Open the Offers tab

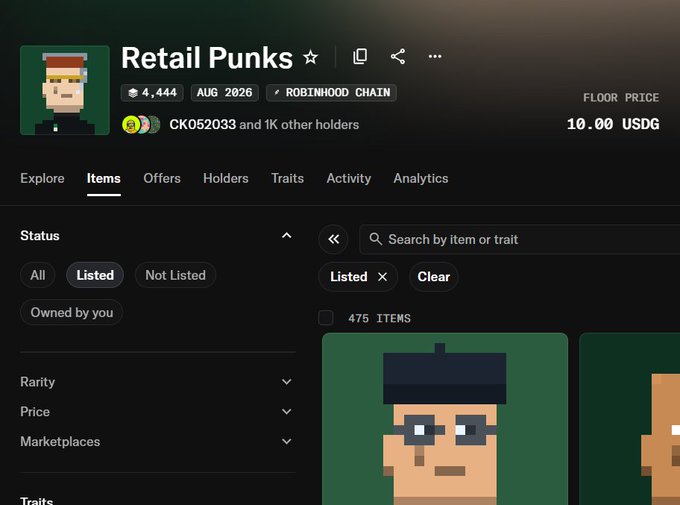(x=162, y=178)
